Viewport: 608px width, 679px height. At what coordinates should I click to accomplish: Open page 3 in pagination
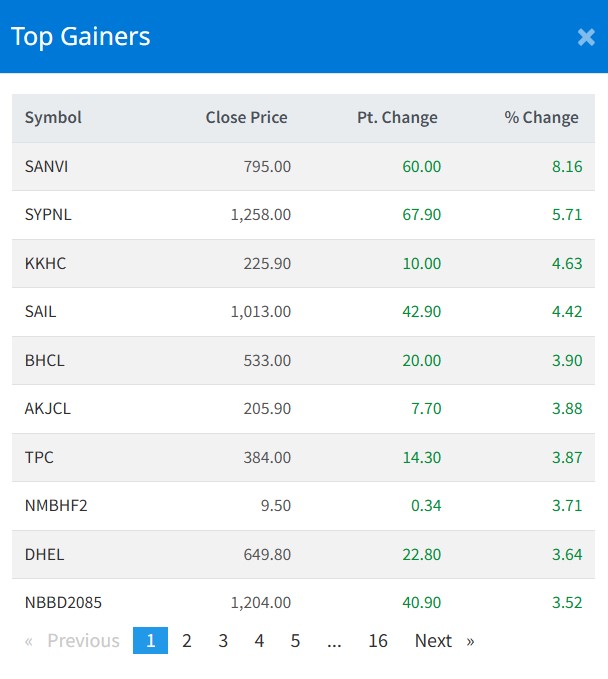(x=223, y=641)
